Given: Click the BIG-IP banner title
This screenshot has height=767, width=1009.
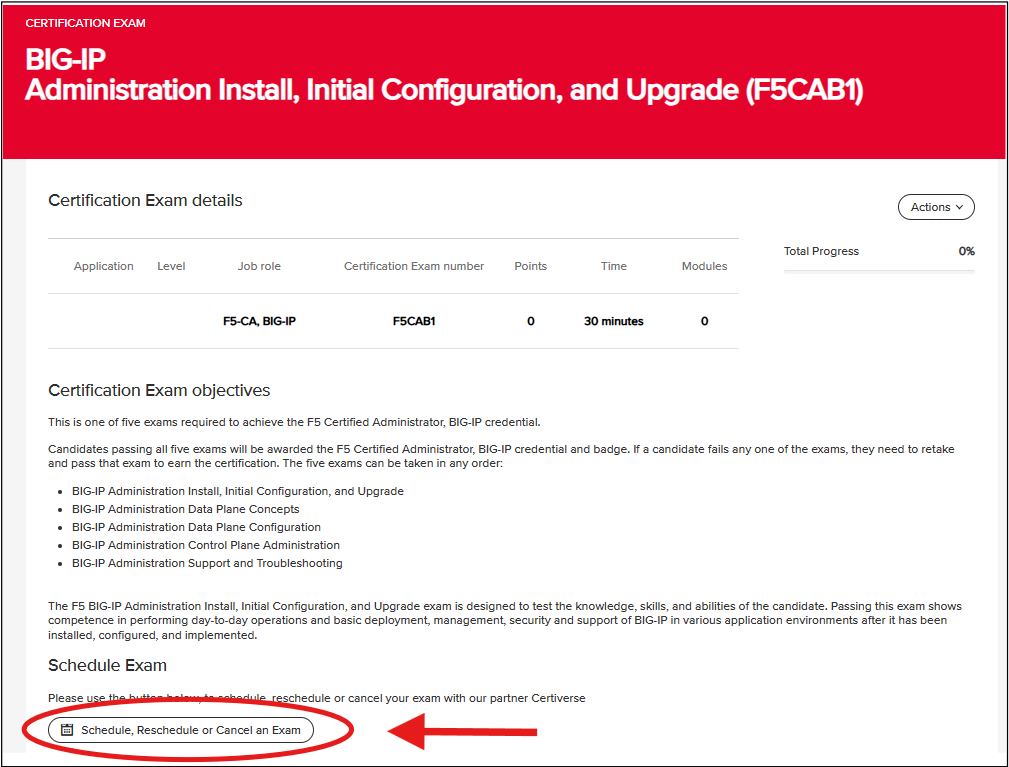Looking at the screenshot, I should [66, 59].
